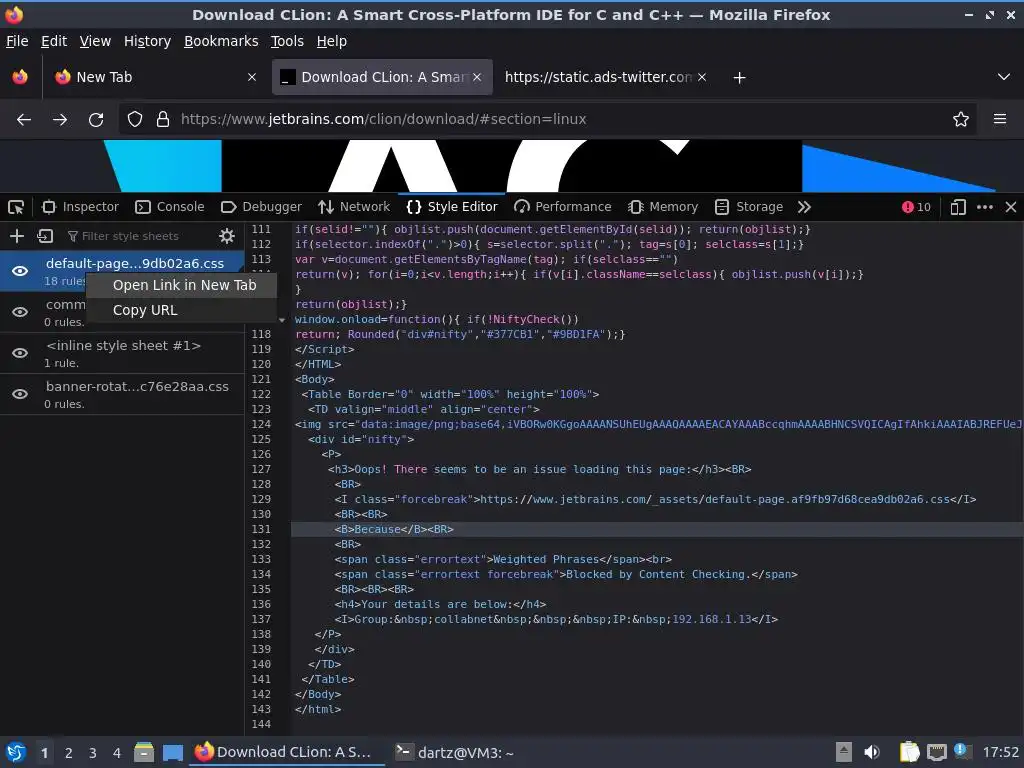Switch to dartz@VM3 terminal window
Screen dimensions: 1024x768
click(455, 752)
